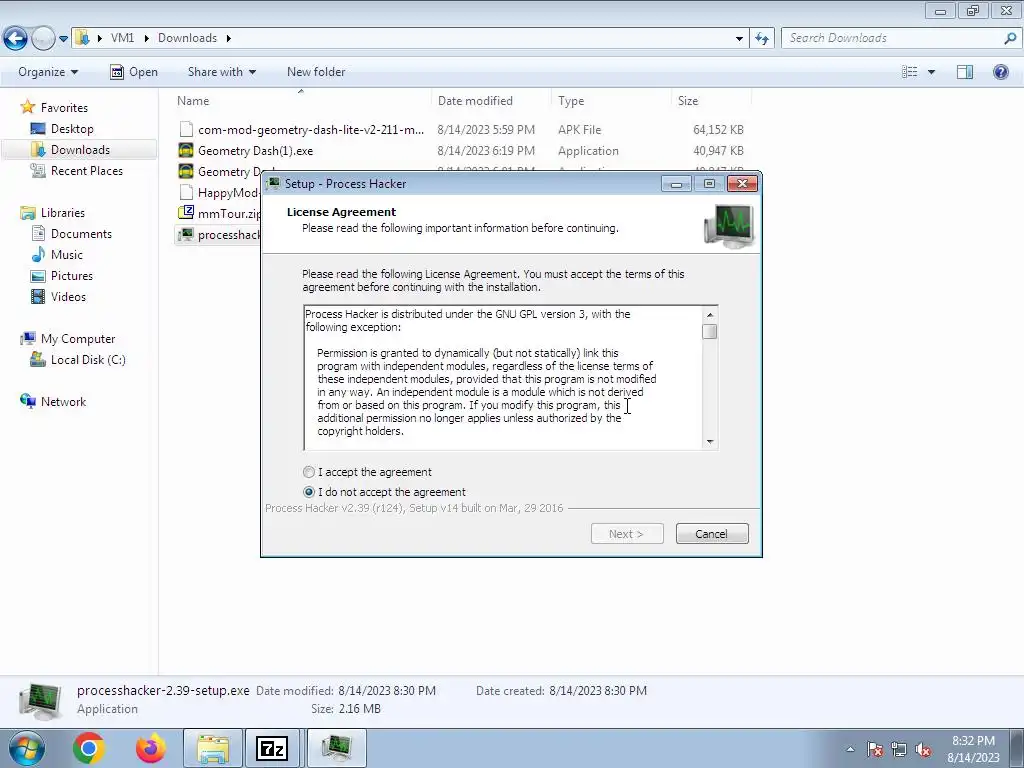Open the view options dropdown arrow
This screenshot has height=768, width=1024.
point(931,72)
